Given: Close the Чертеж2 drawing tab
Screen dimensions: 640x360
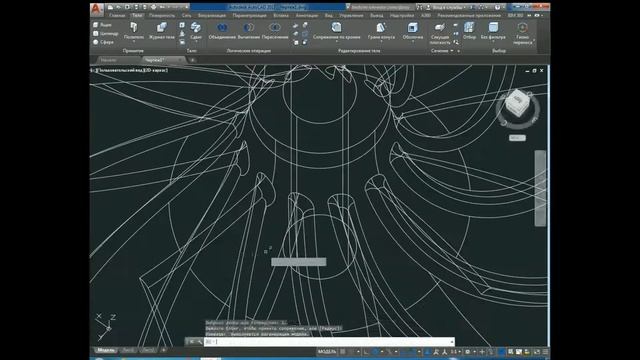Looking at the screenshot, I should [180, 60].
